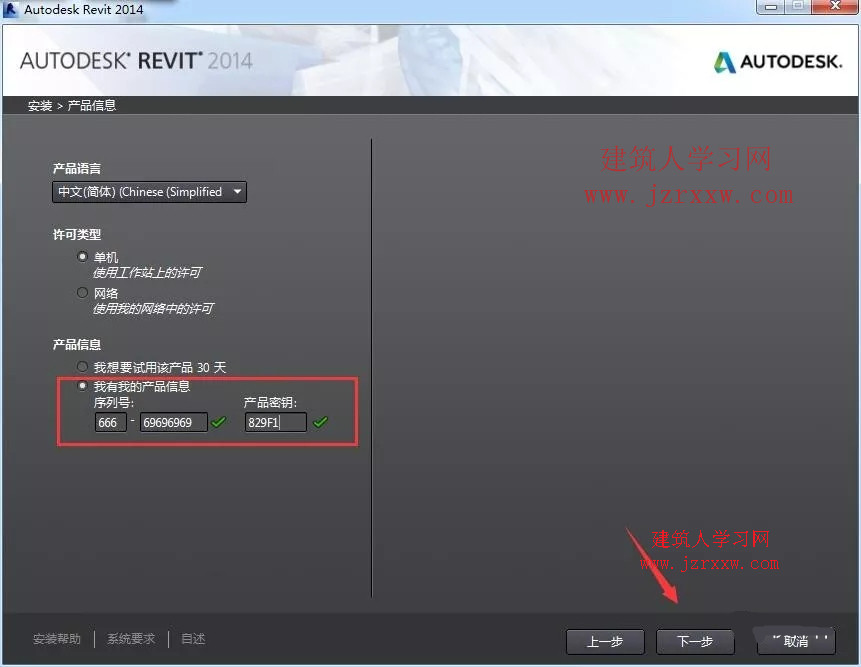The image size is (861, 667).
Task: Click the serial number prefix field 666
Action: 111,422
